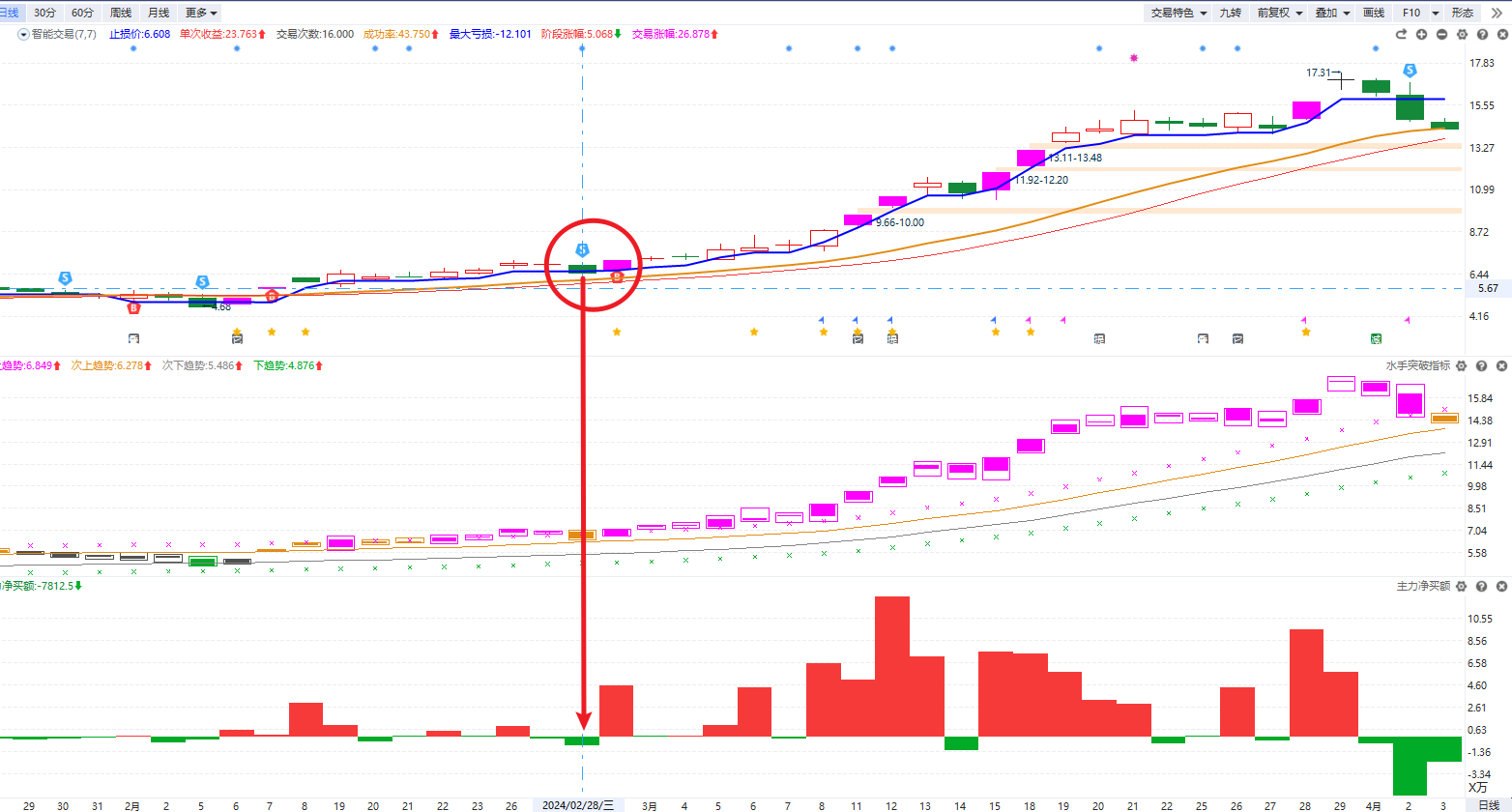Toggle the 画线 drawing tools button
Image resolution: width=1512 pixels, height=812 pixels.
click(1374, 13)
